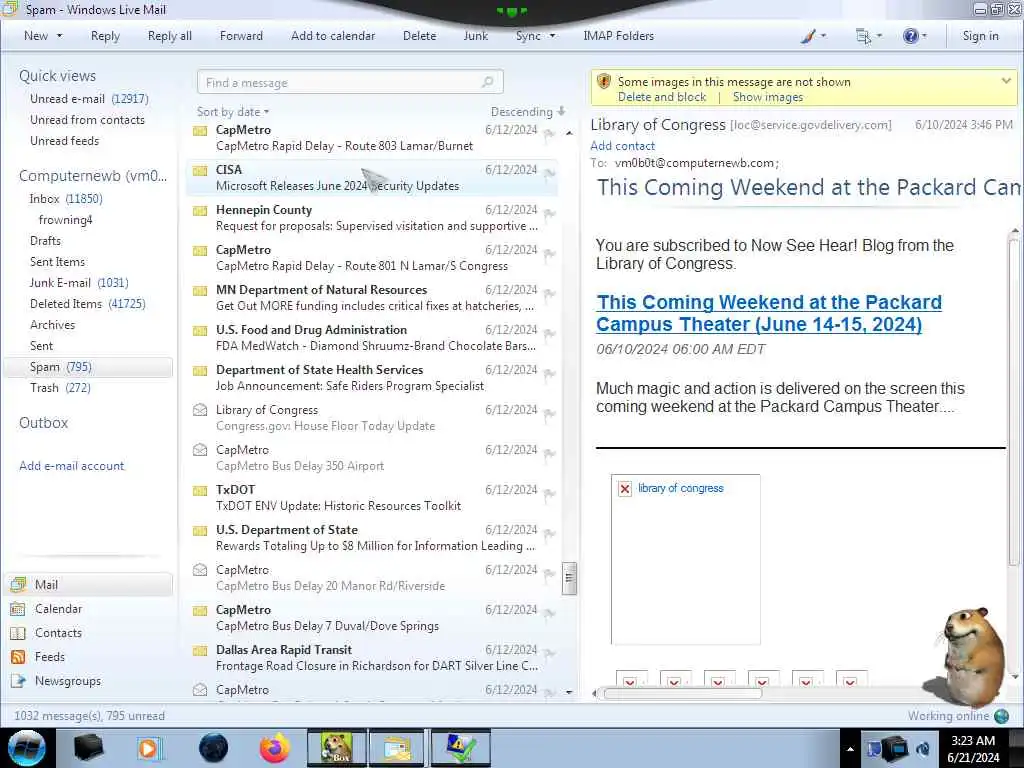Click the preview pane vertical scrollbar
This screenshot has width=1024, height=768.
pos(1014,401)
